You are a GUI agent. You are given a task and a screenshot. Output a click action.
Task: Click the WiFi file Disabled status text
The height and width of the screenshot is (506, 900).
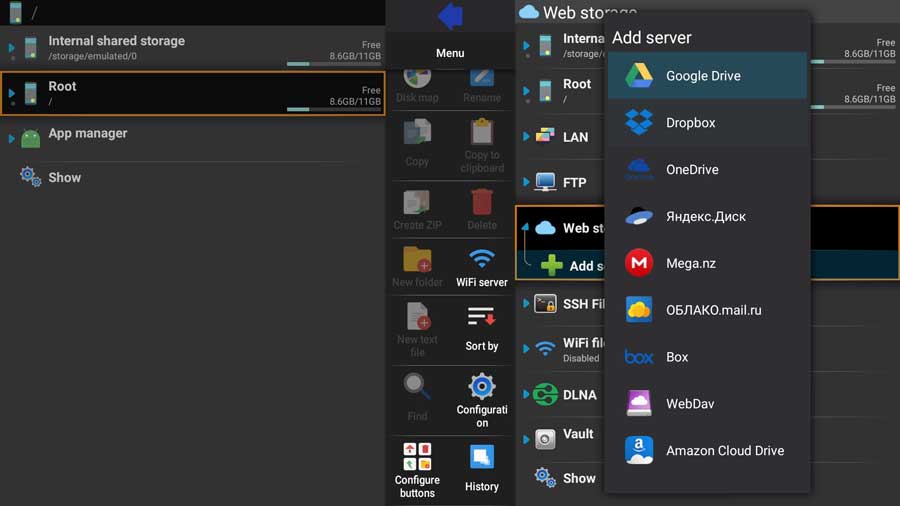click(581, 358)
